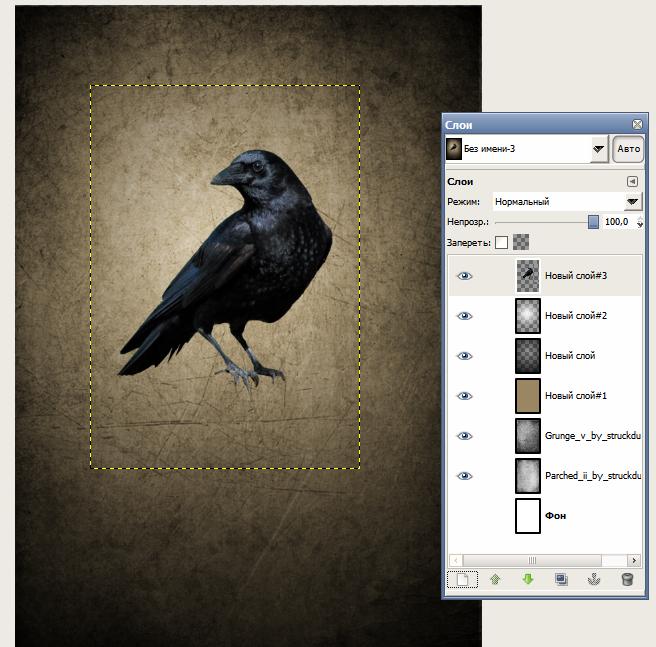This screenshot has height=647, width=656.
Task: Hide the Новый слой#2 layer
Action: pos(464,316)
